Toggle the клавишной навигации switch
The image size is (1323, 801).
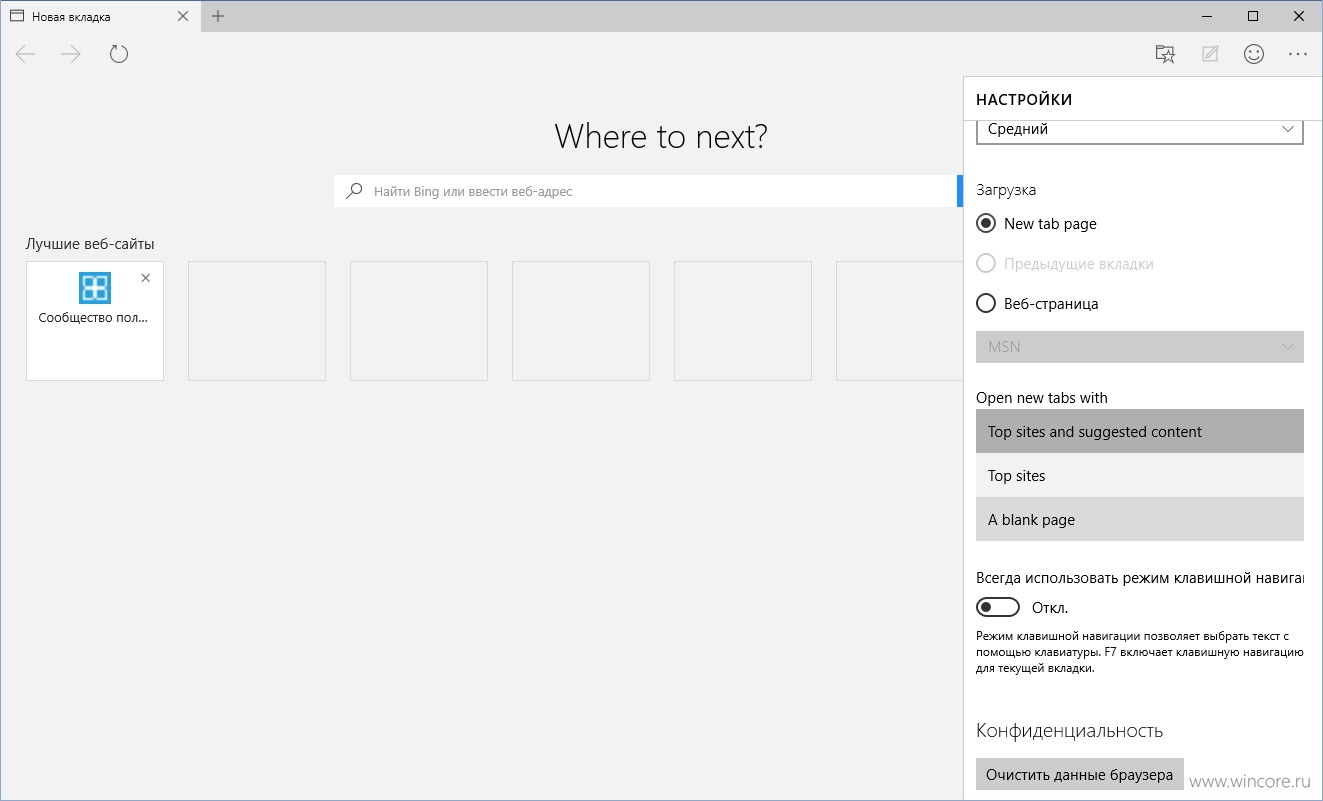click(998, 607)
